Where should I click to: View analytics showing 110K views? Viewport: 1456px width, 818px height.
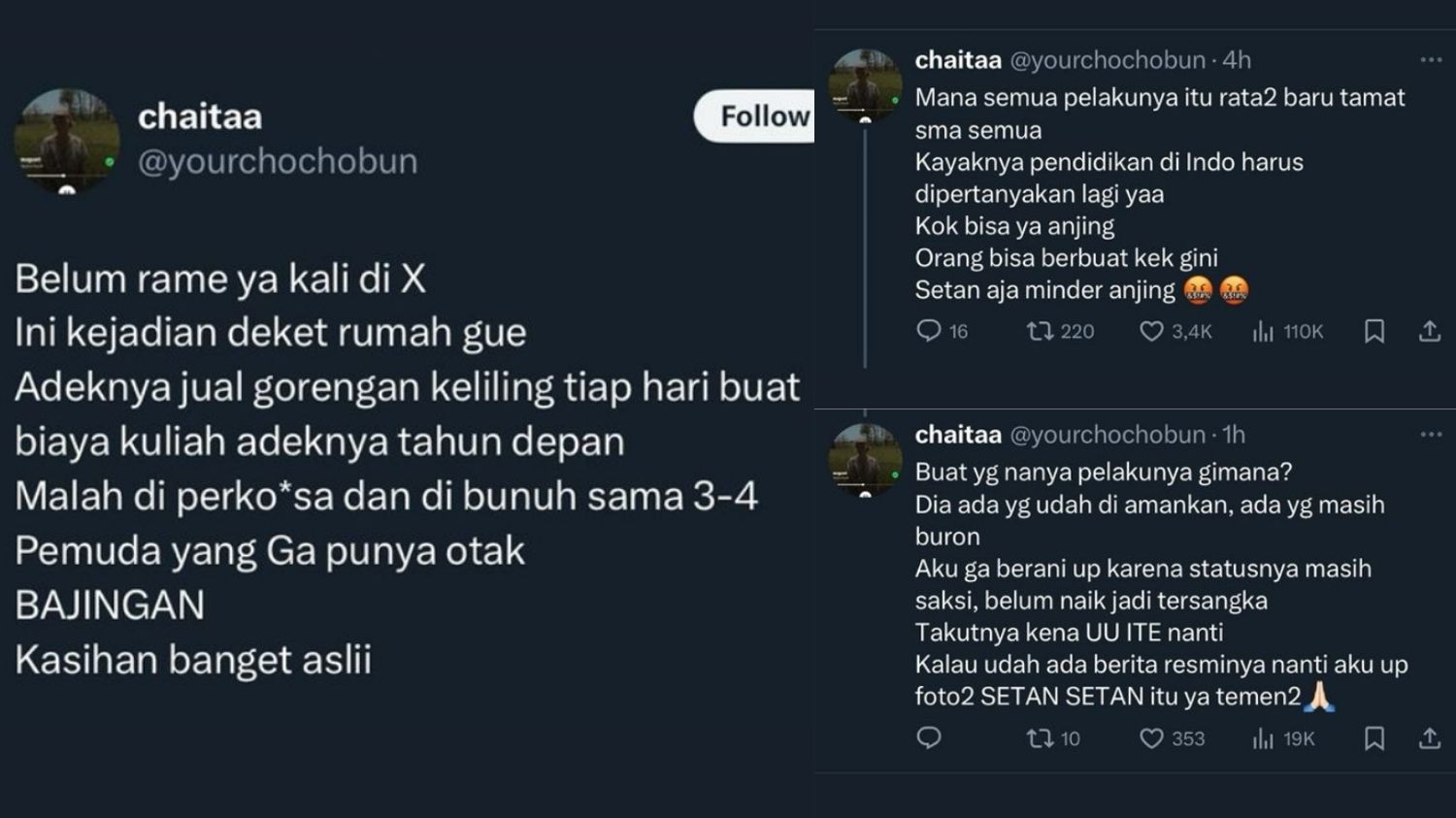[1263, 332]
